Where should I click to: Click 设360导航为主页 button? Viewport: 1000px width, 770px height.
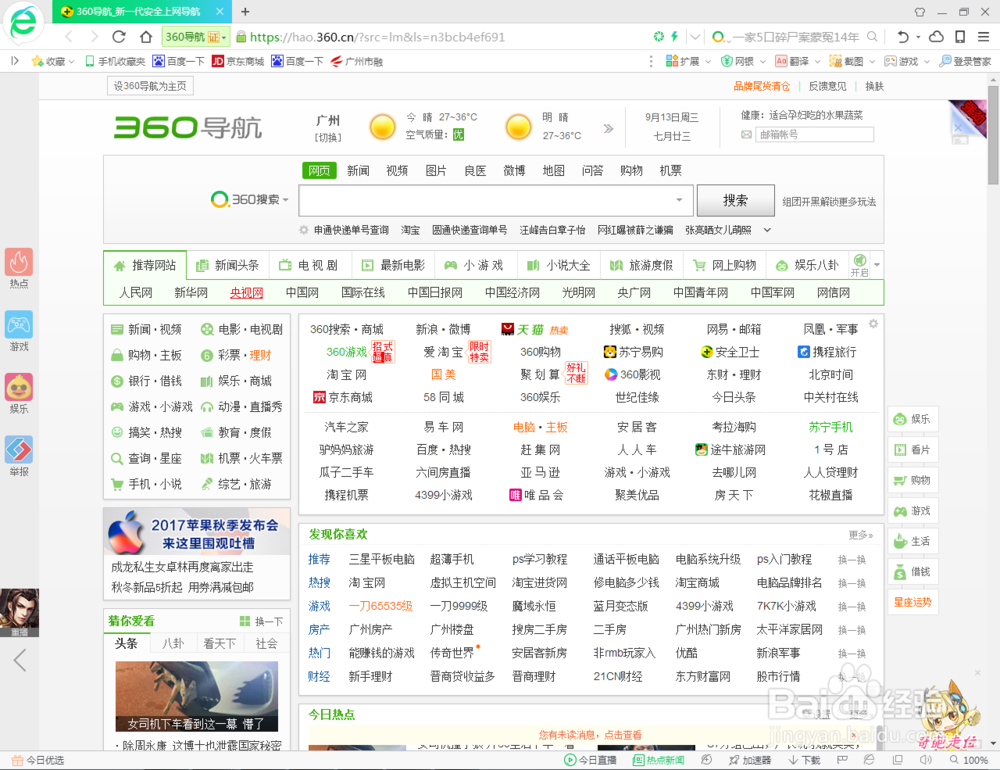(150, 85)
